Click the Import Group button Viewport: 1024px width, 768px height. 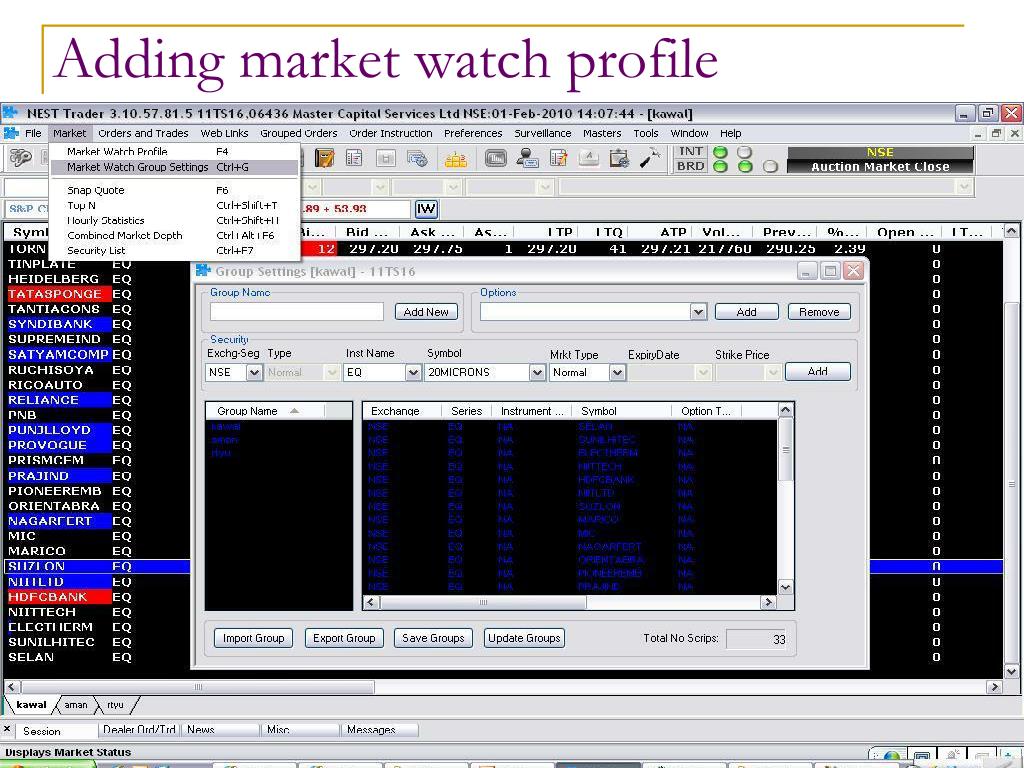253,638
